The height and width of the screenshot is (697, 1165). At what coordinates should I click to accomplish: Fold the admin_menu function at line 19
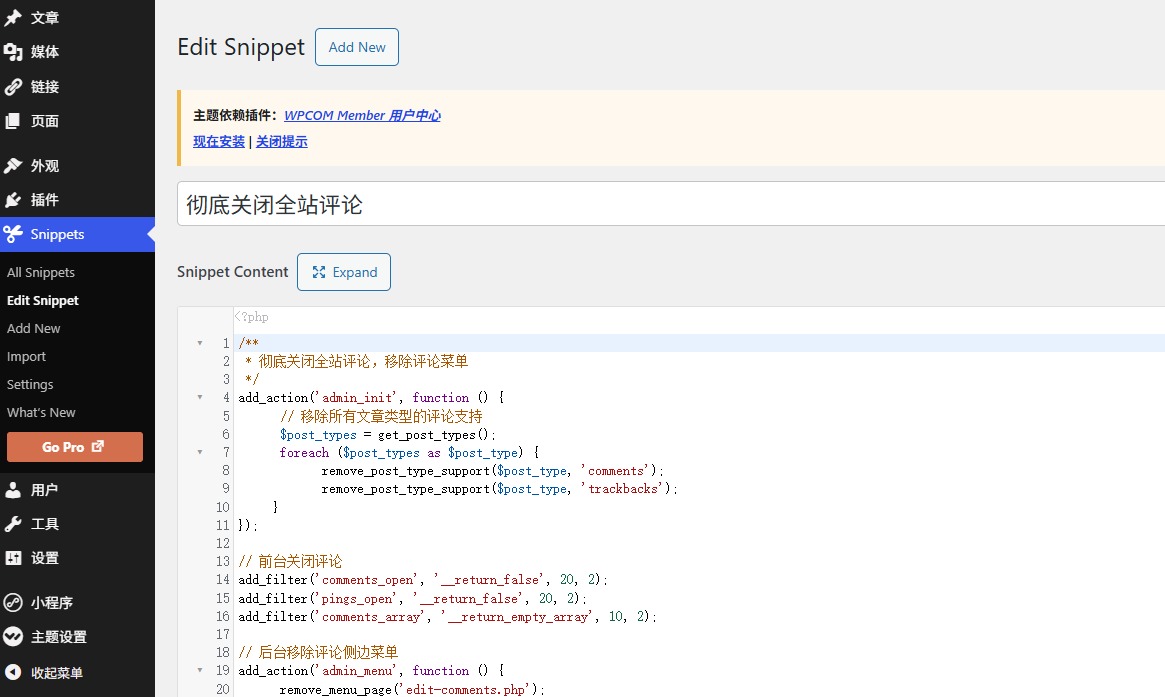coord(200,670)
